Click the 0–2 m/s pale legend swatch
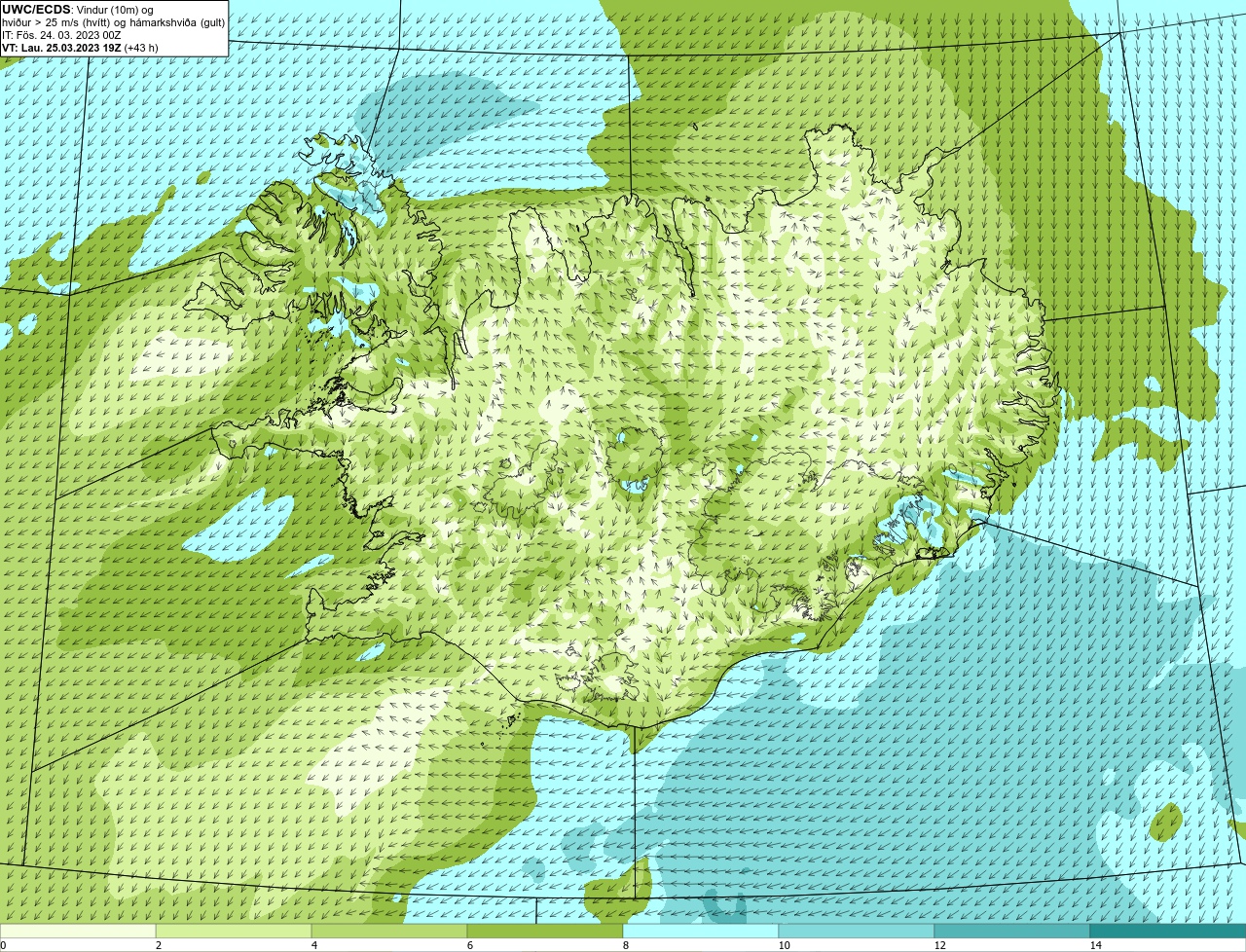Image resolution: width=1246 pixels, height=952 pixels. (x=78, y=931)
